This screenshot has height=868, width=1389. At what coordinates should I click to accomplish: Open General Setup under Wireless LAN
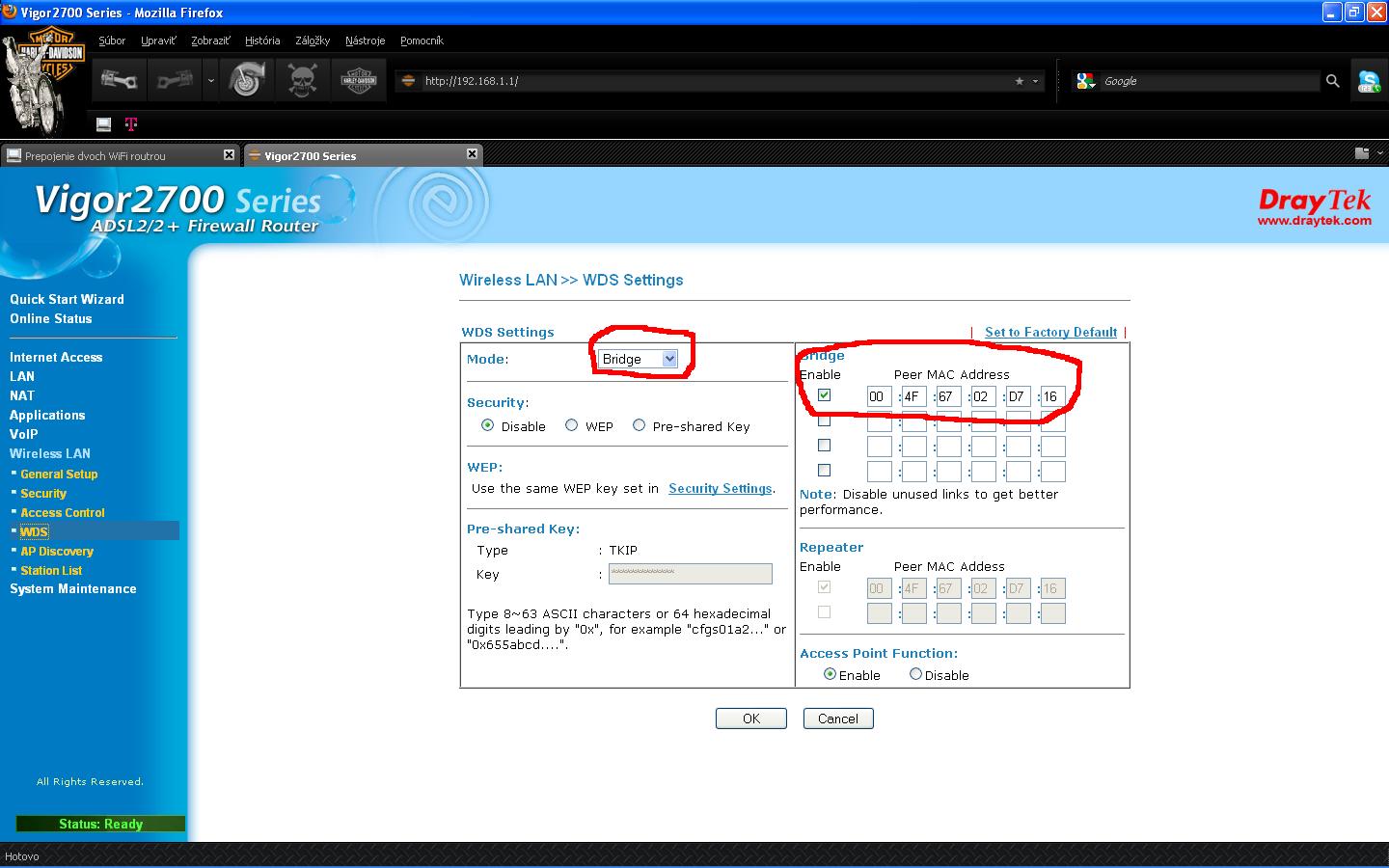point(59,474)
